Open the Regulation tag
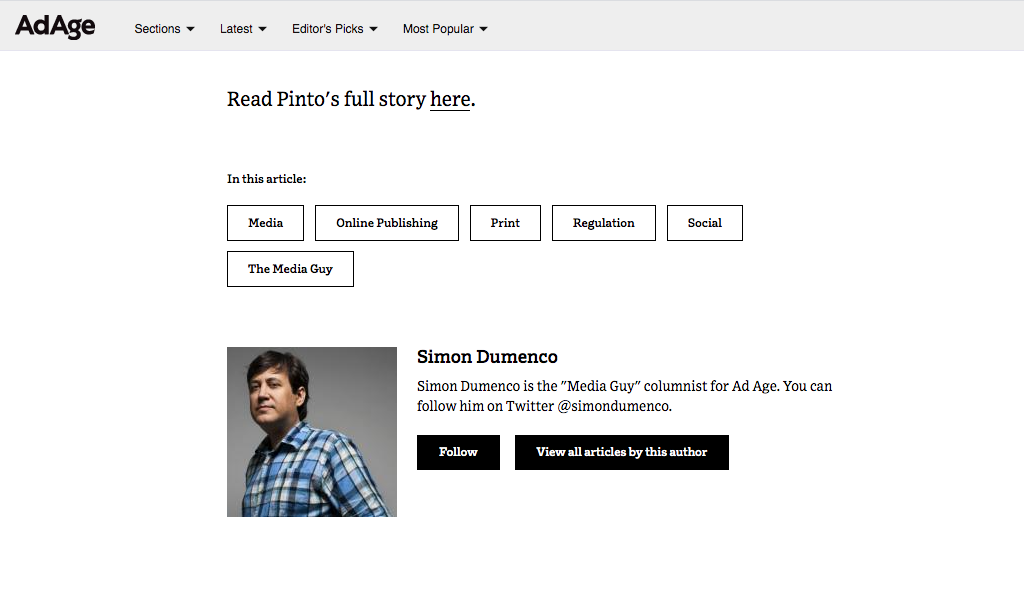The image size is (1024, 595). click(603, 223)
